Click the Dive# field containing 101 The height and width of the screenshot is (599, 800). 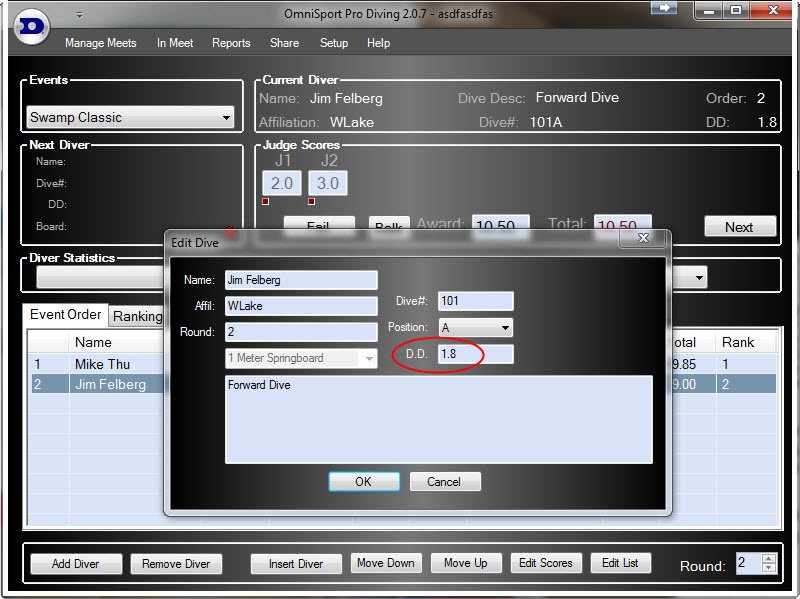(476, 301)
